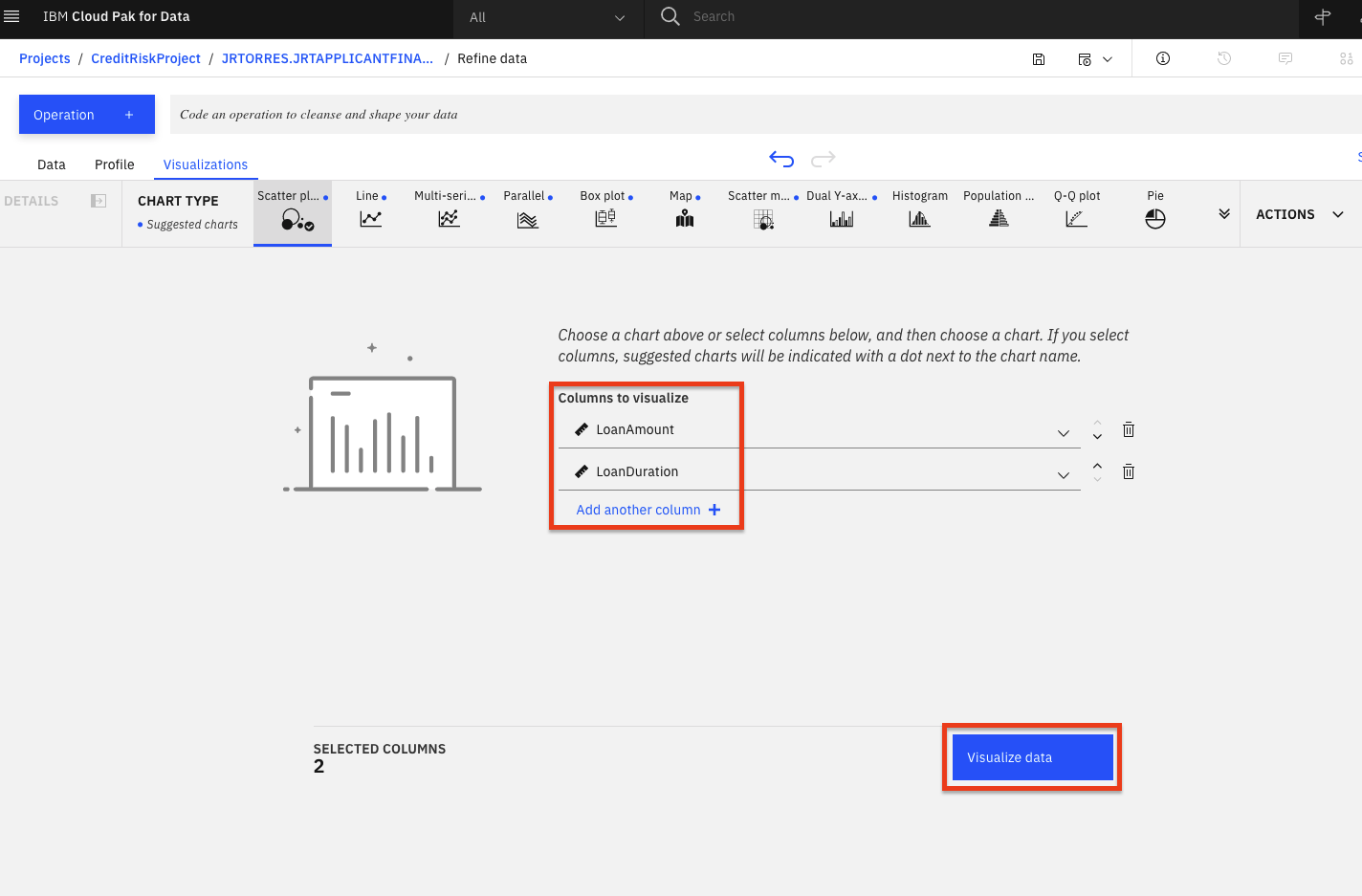Open CreditRiskProject breadcrumb
1362x896 pixels.
coord(146,58)
